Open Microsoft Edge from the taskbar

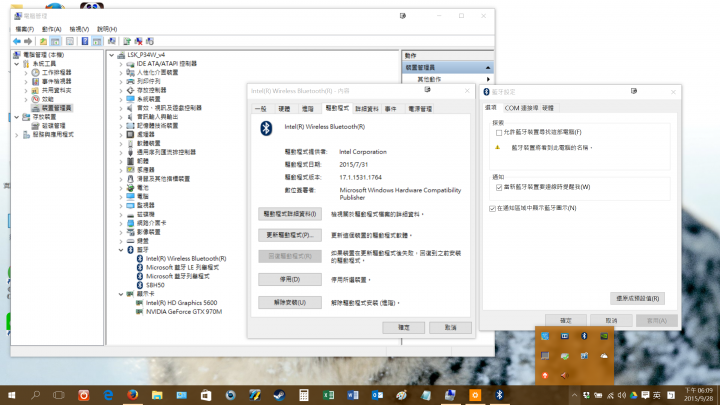point(108,395)
